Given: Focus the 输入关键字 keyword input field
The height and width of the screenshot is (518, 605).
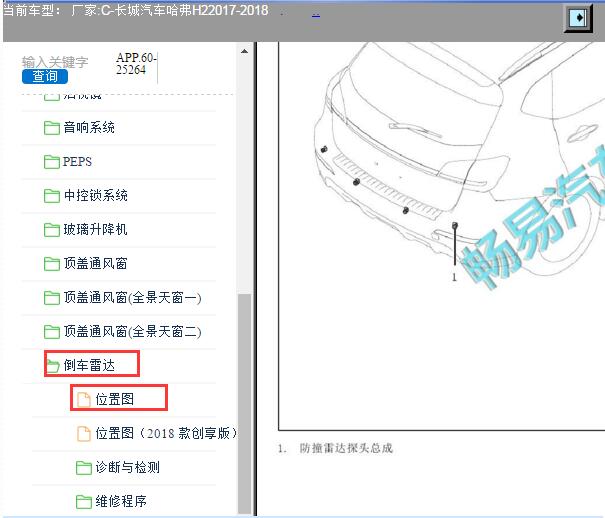Looking at the screenshot, I should click(x=55, y=62).
